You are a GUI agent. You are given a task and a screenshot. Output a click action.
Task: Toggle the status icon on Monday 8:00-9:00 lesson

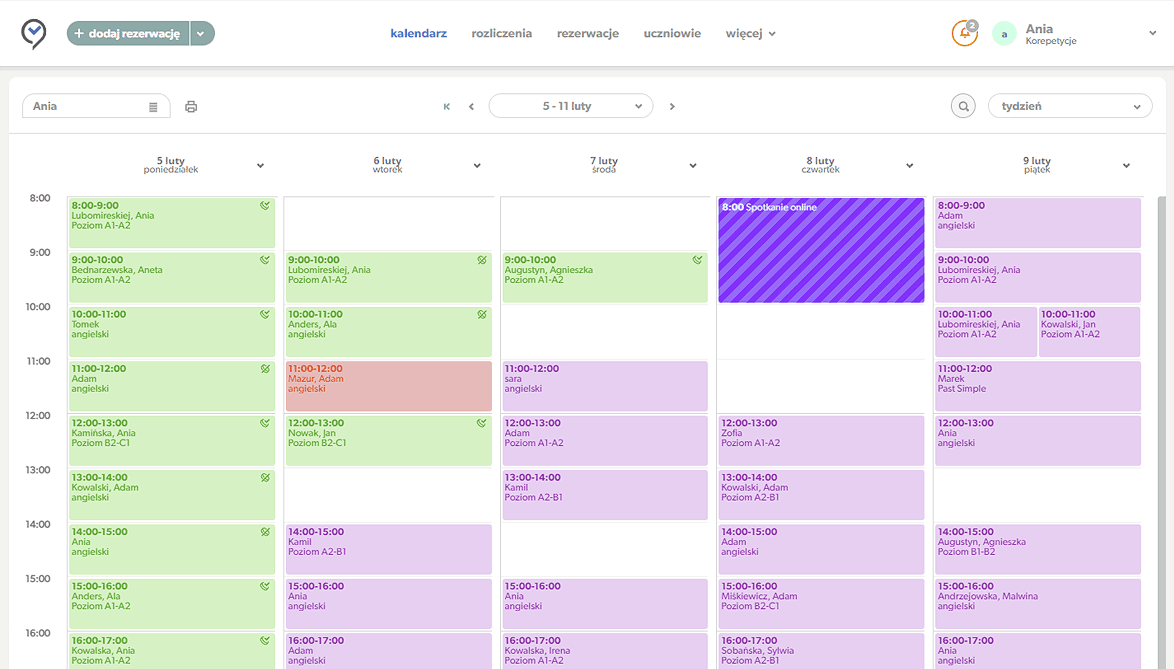tap(265, 206)
